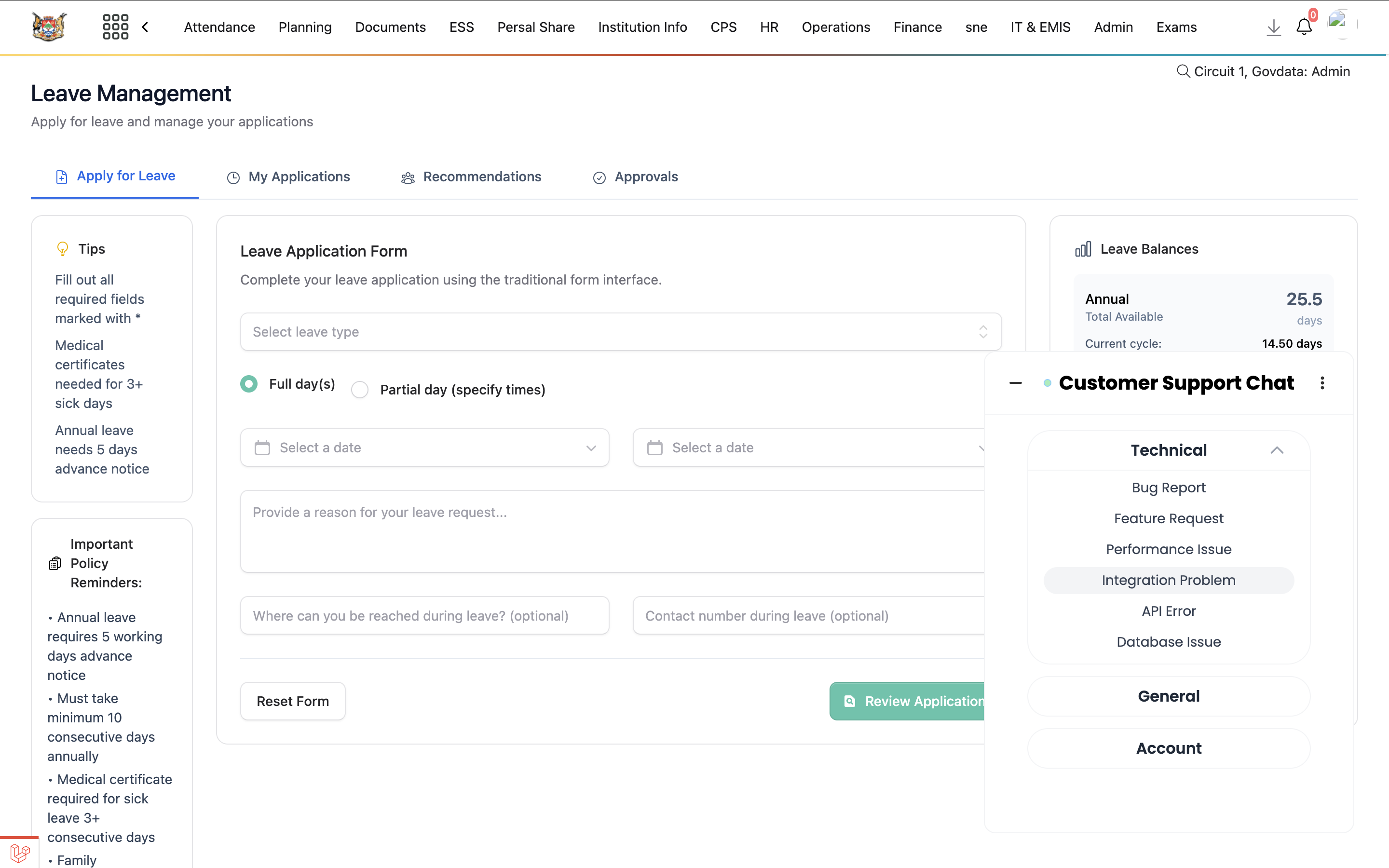The image size is (1389, 868).
Task: Click the back chevron beside apps grid
Action: coord(145,27)
